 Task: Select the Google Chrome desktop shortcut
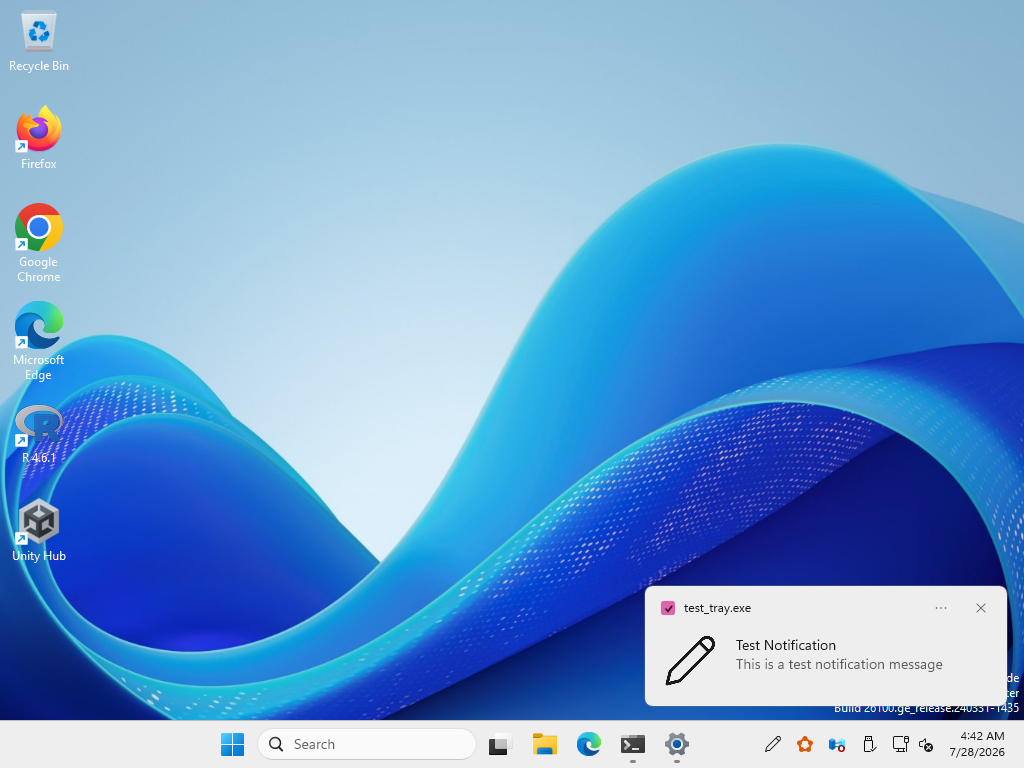pyautogui.click(x=39, y=243)
